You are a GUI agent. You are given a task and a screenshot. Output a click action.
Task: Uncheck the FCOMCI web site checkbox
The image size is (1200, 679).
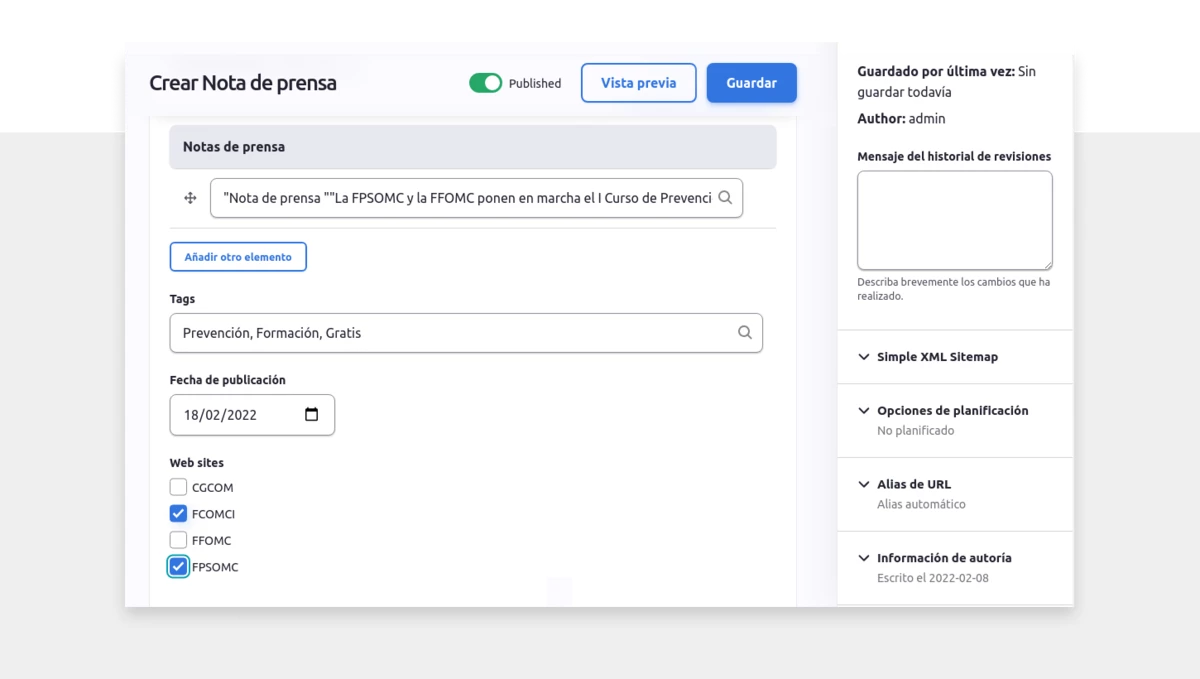(178, 514)
